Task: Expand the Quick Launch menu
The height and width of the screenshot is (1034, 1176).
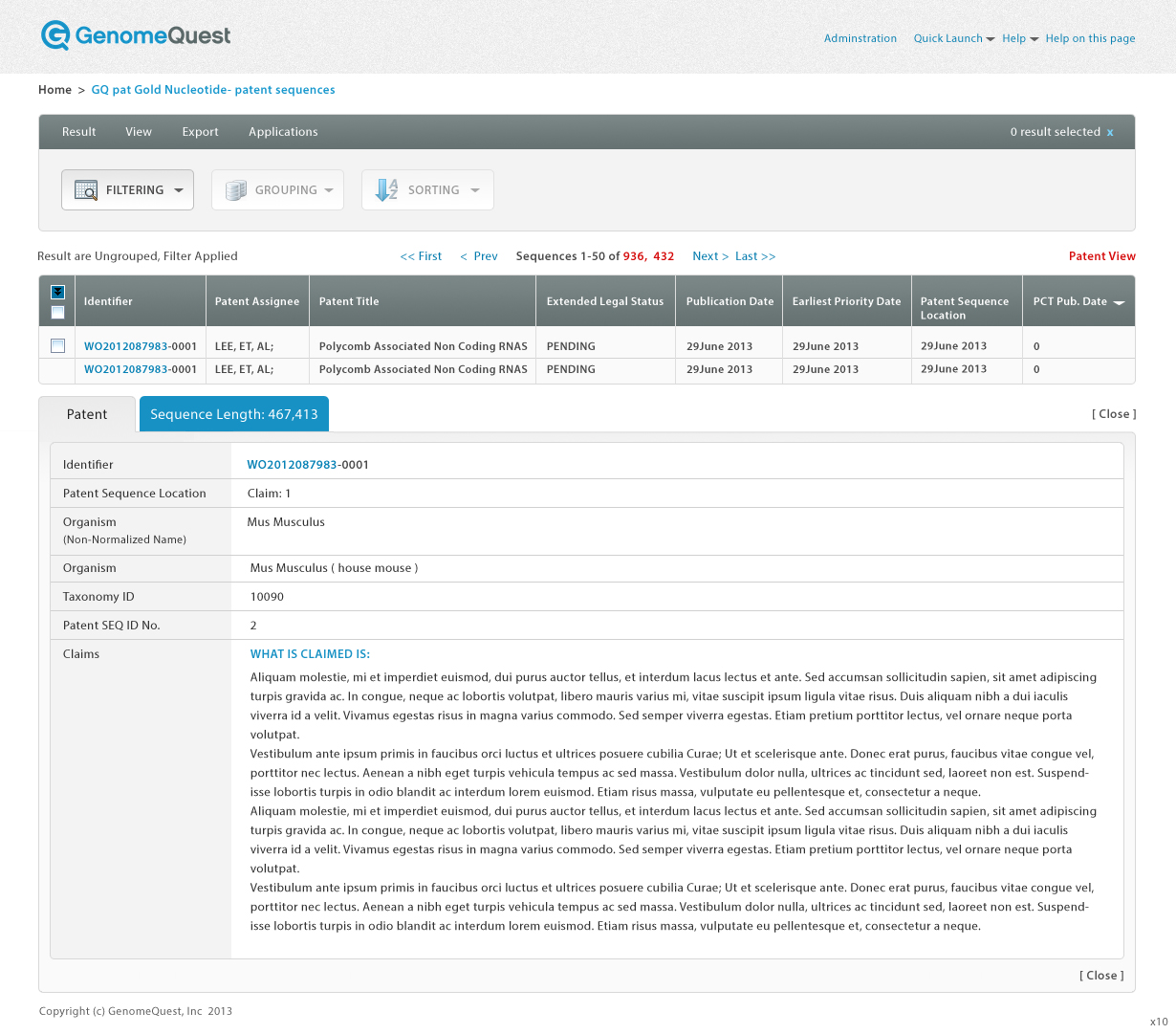Action: click(954, 38)
